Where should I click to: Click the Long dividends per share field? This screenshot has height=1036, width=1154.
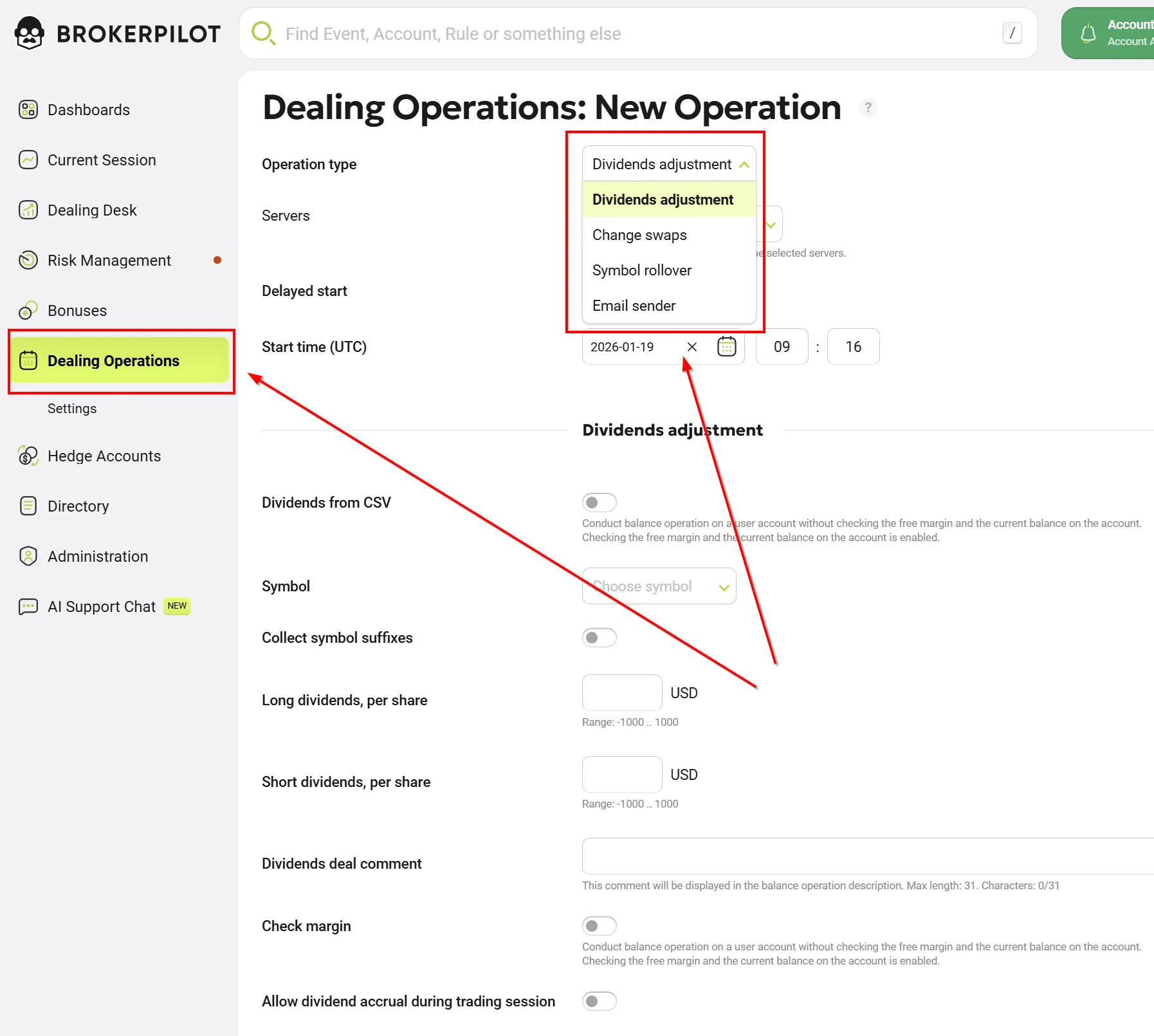[621, 693]
